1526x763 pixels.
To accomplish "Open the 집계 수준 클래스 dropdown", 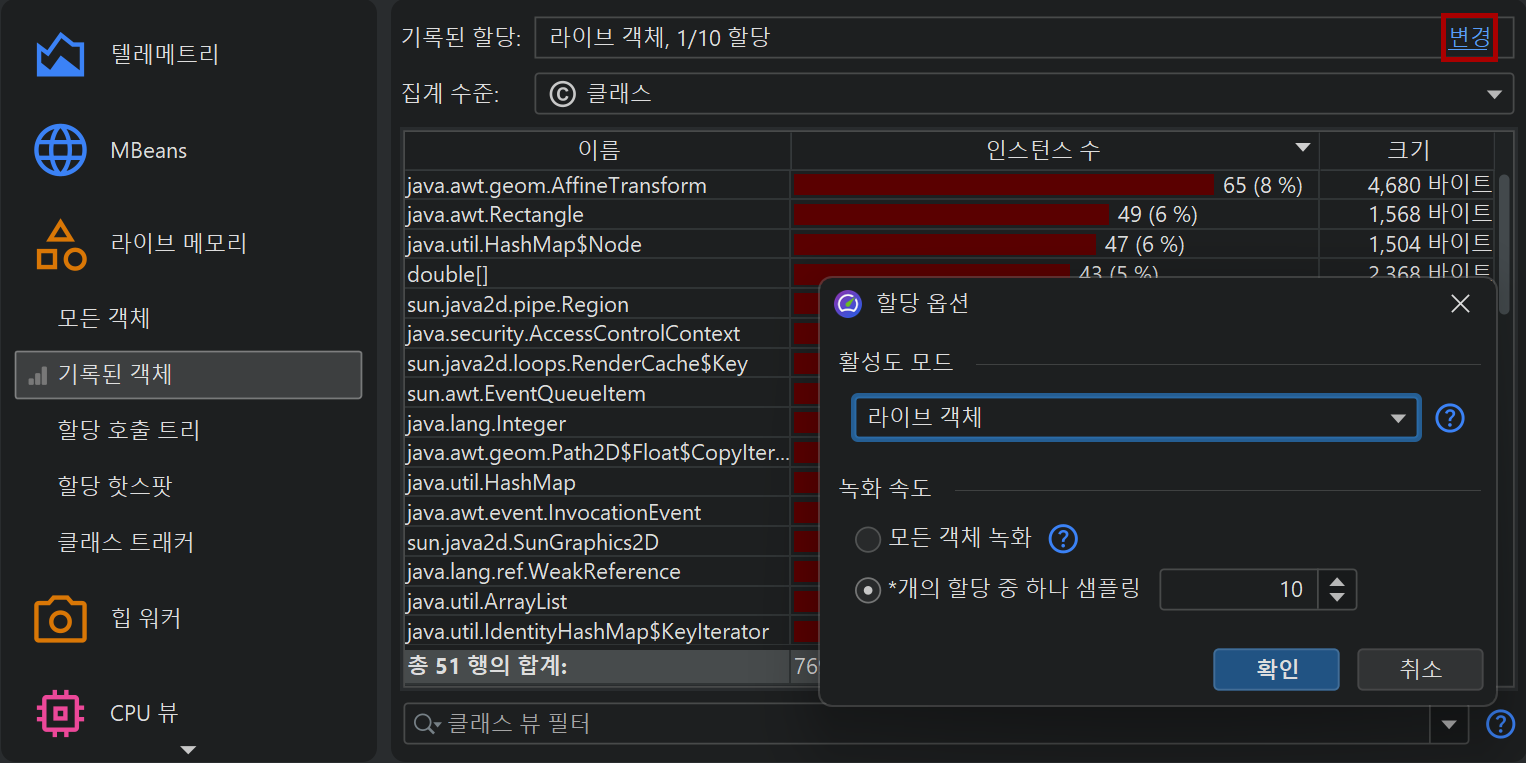I will click(x=1022, y=94).
